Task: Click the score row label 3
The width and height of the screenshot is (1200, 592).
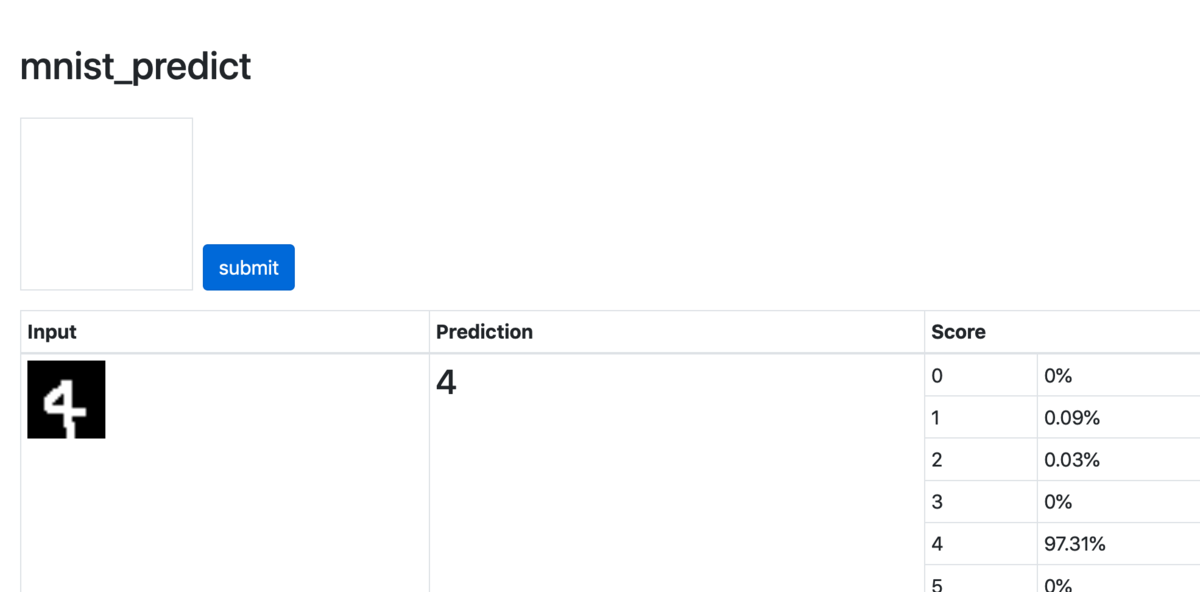Action: click(x=937, y=502)
